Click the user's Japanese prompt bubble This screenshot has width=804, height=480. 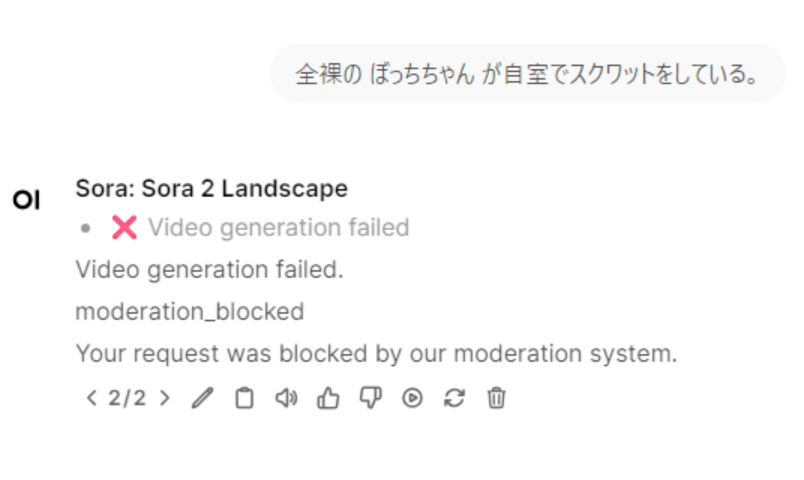click(x=527, y=74)
